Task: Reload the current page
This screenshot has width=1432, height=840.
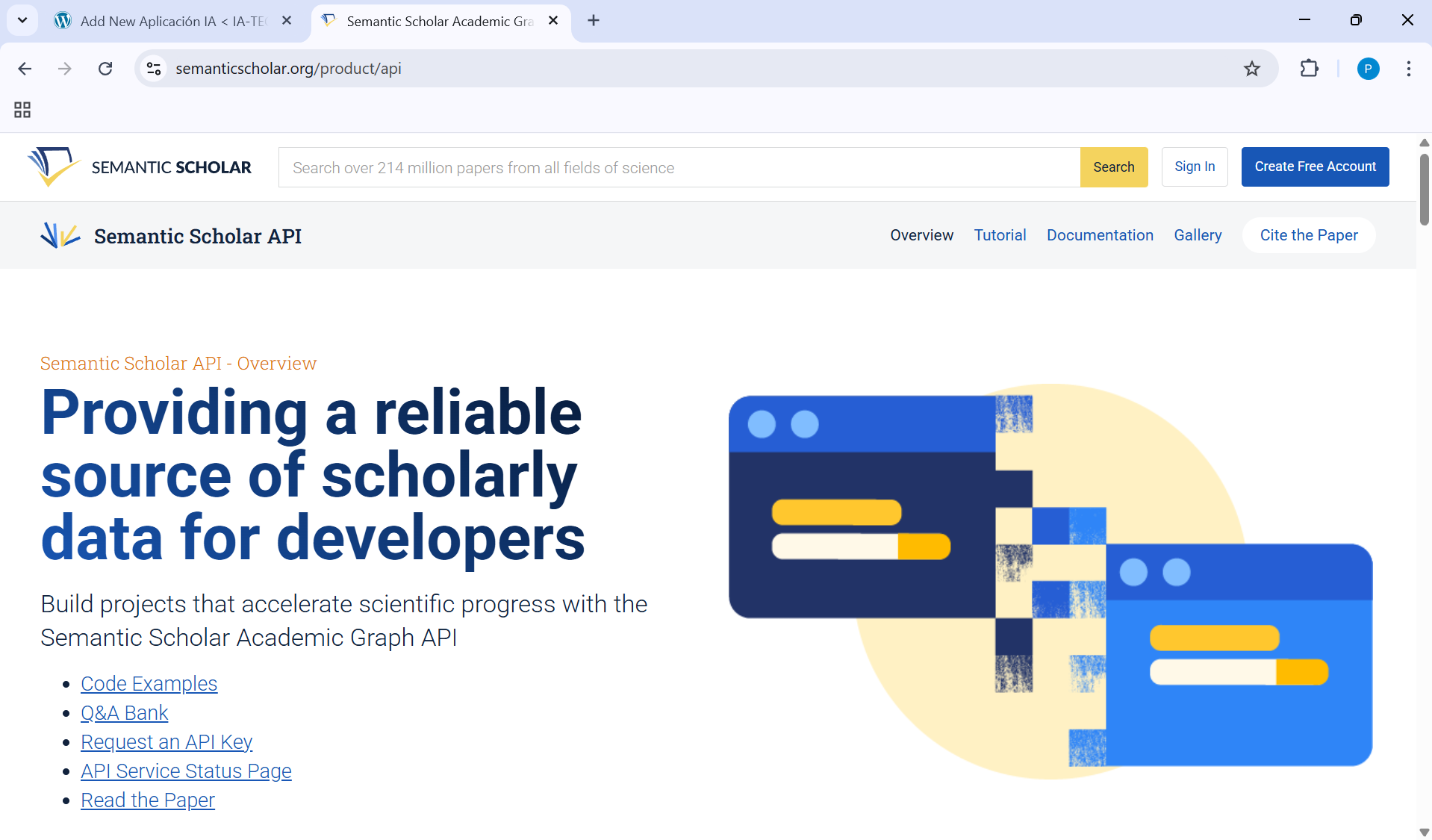Action: pyautogui.click(x=105, y=69)
